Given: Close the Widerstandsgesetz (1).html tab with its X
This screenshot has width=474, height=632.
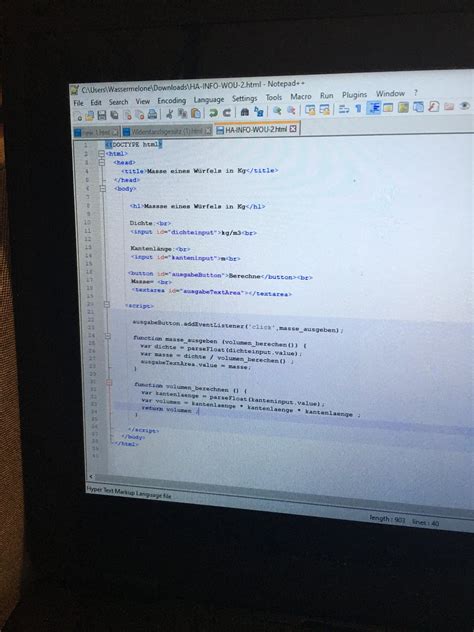Looking at the screenshot, I should point(208,131).
